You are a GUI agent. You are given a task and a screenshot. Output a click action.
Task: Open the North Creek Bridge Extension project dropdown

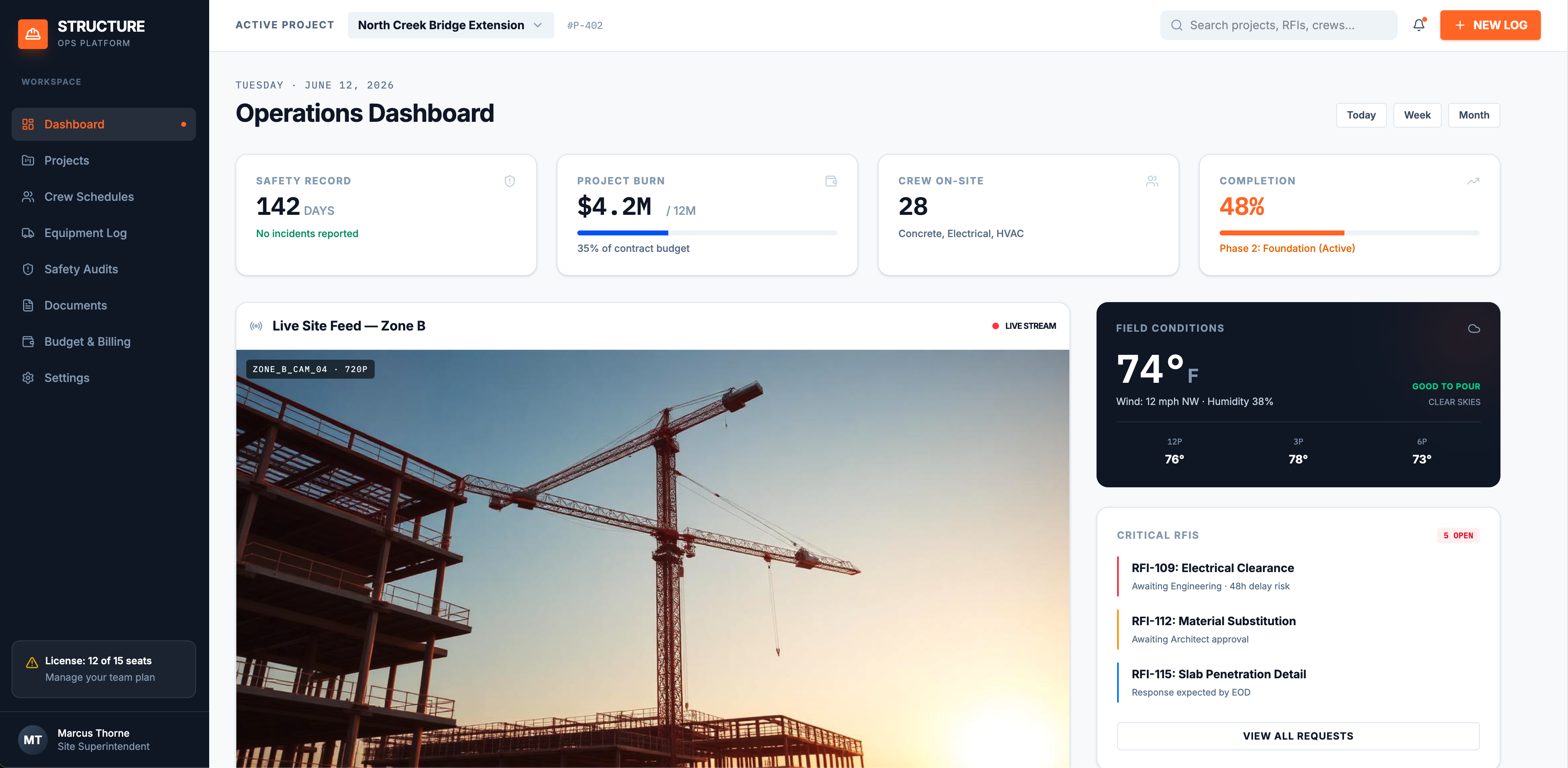tap(450, 25)
